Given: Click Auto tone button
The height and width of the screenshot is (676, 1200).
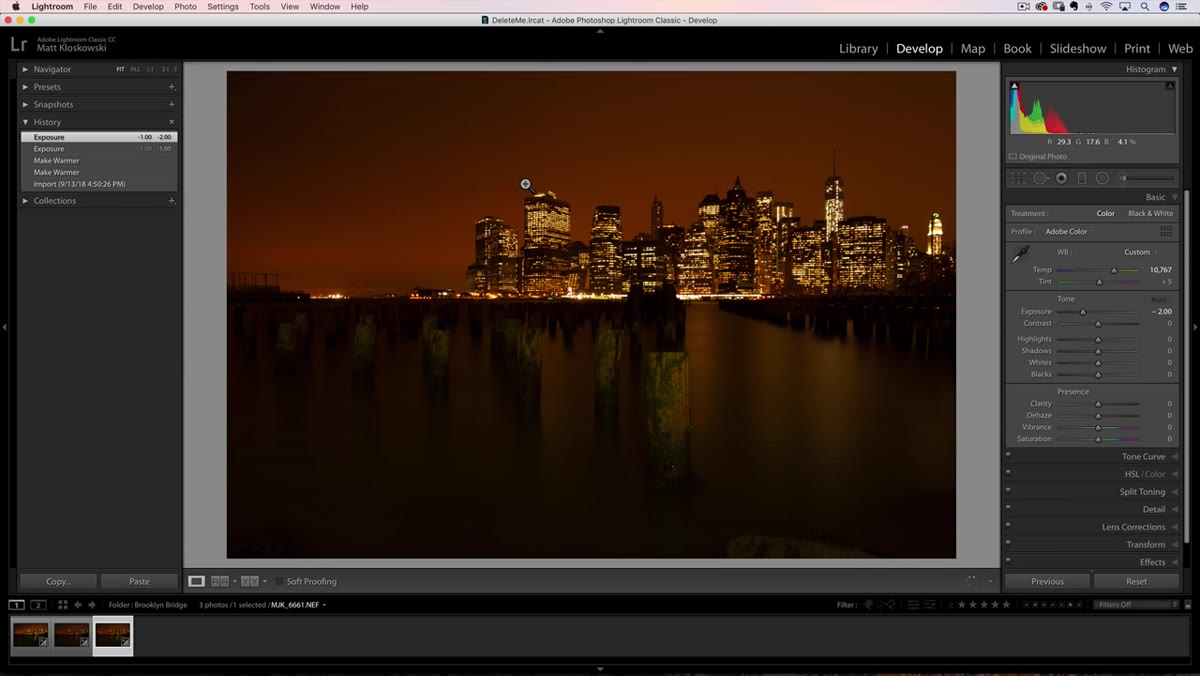Looking at the screenshot, I should click(1158, 299).
